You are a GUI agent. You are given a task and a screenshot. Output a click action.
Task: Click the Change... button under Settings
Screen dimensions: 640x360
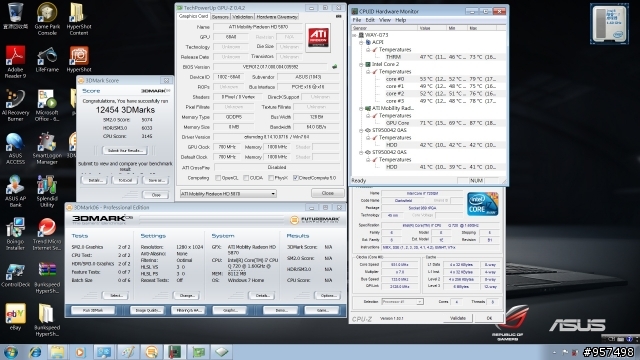[x=187, y=295]
